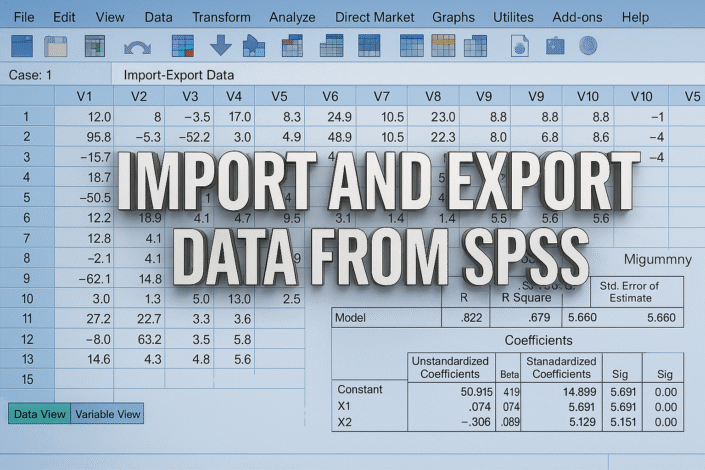
Task: Click the Case: 1 field
Action: [x=56, y=75]
